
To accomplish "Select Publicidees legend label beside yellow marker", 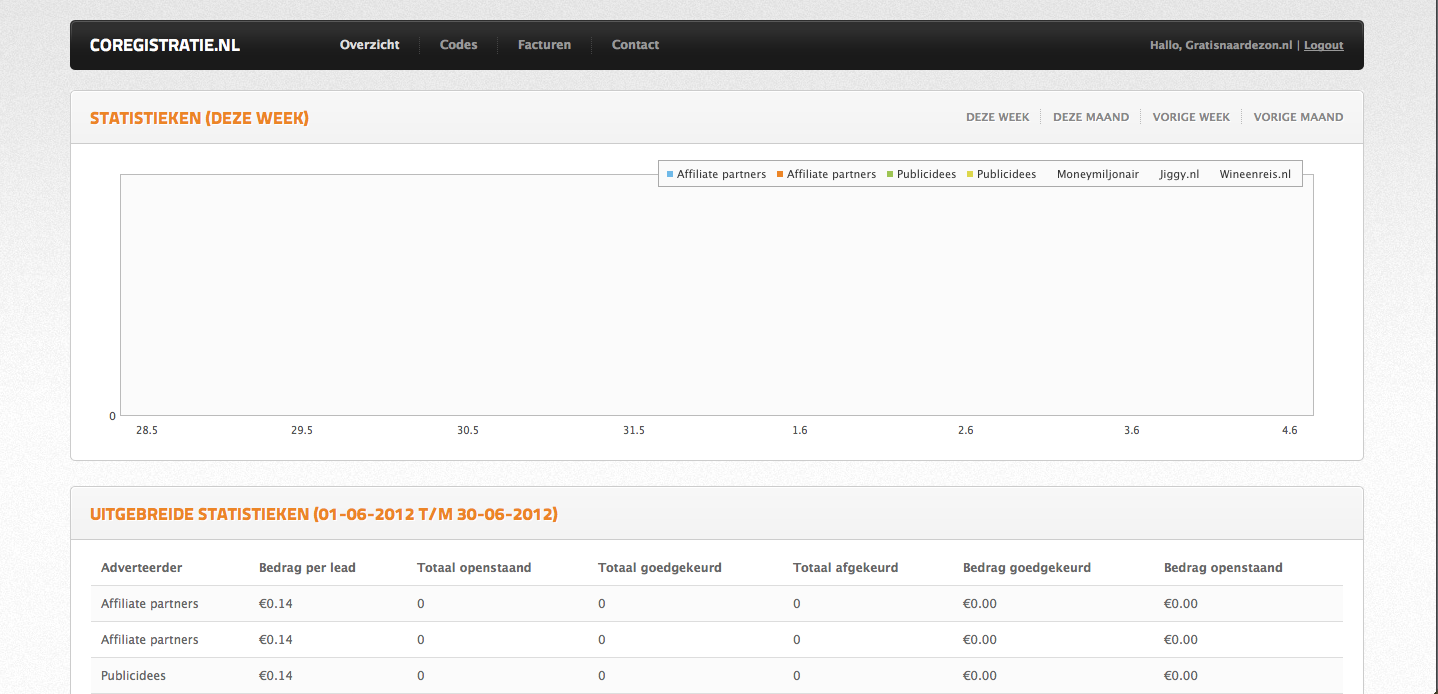I will coord(1006,174).
